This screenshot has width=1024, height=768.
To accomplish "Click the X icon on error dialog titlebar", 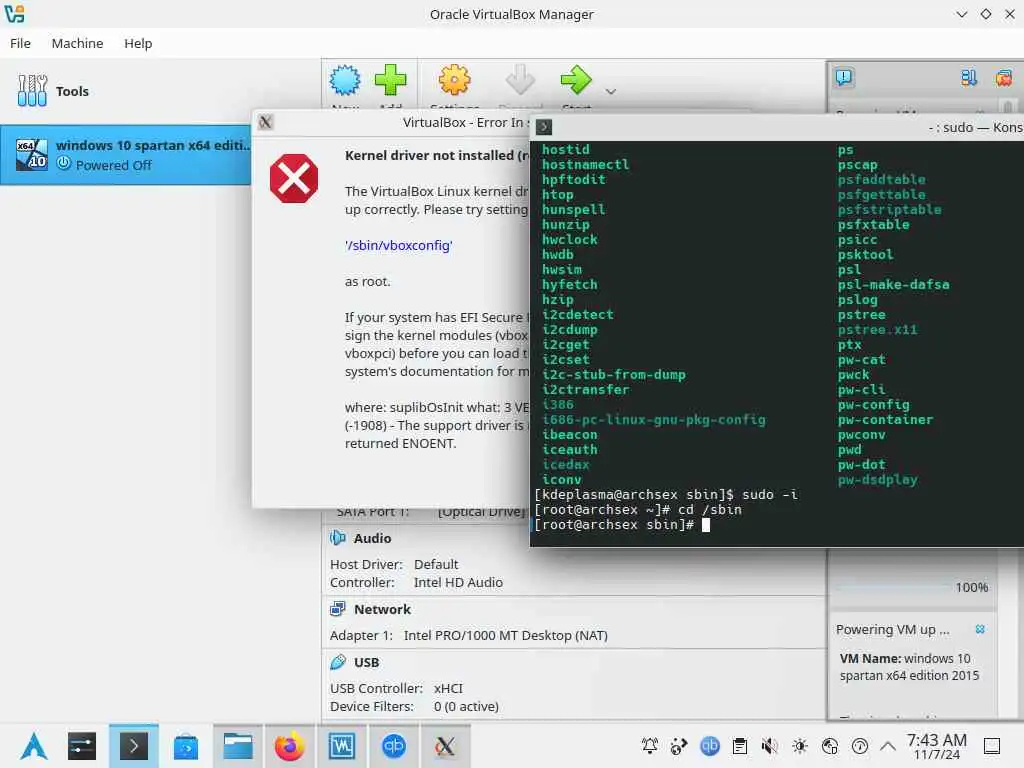I will [x=266, y=122].
